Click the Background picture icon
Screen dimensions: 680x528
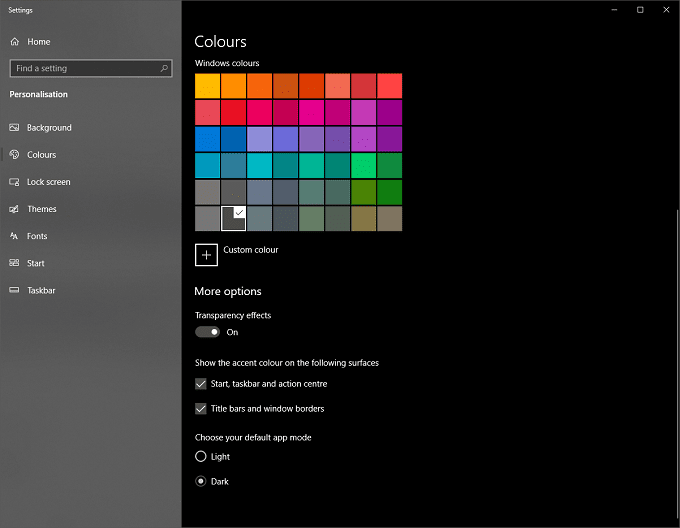15,128
